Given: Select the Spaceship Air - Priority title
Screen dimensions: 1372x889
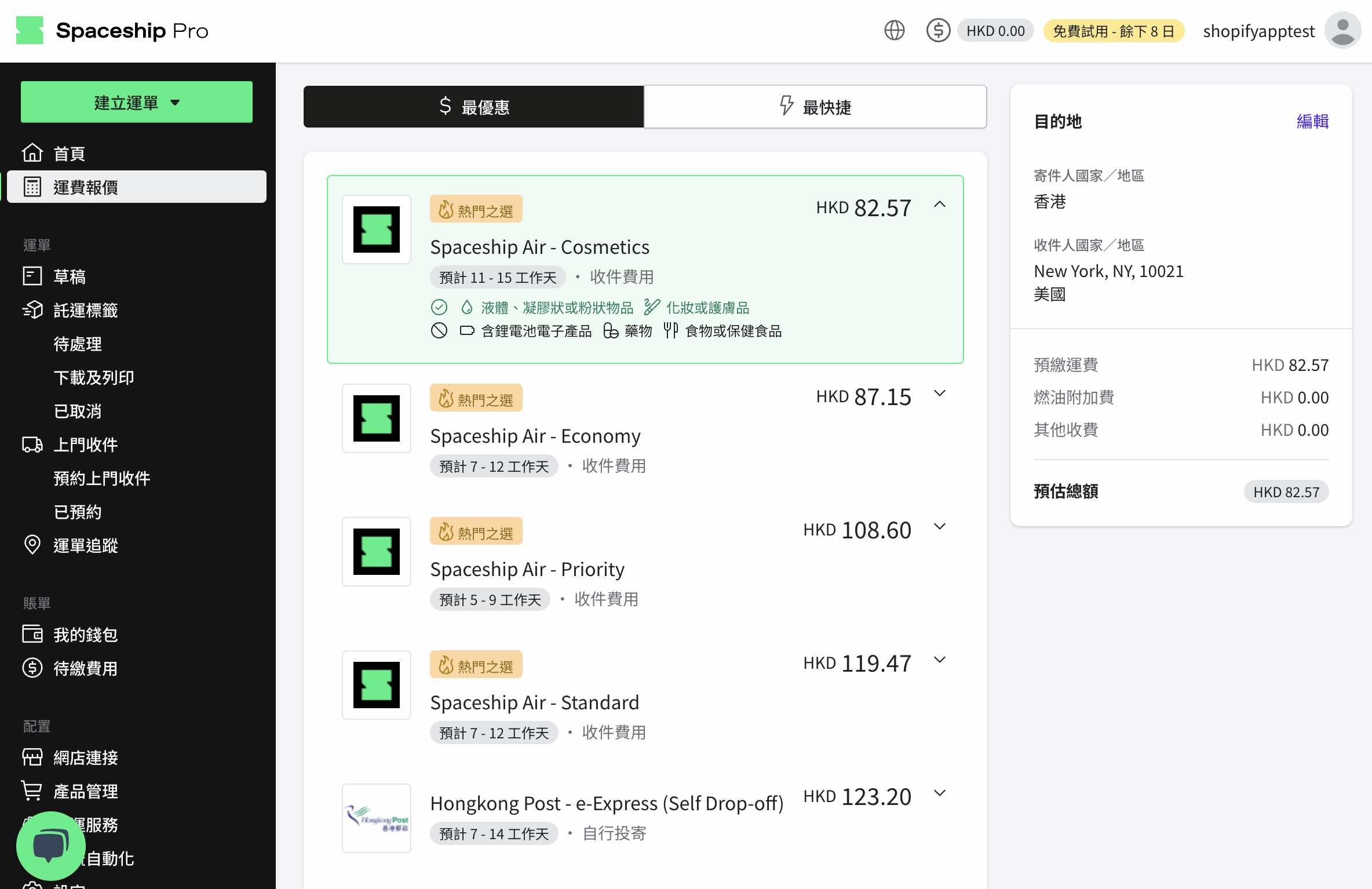Looking at the screenshot, I should pyautogui.click(x=527, y=569).
